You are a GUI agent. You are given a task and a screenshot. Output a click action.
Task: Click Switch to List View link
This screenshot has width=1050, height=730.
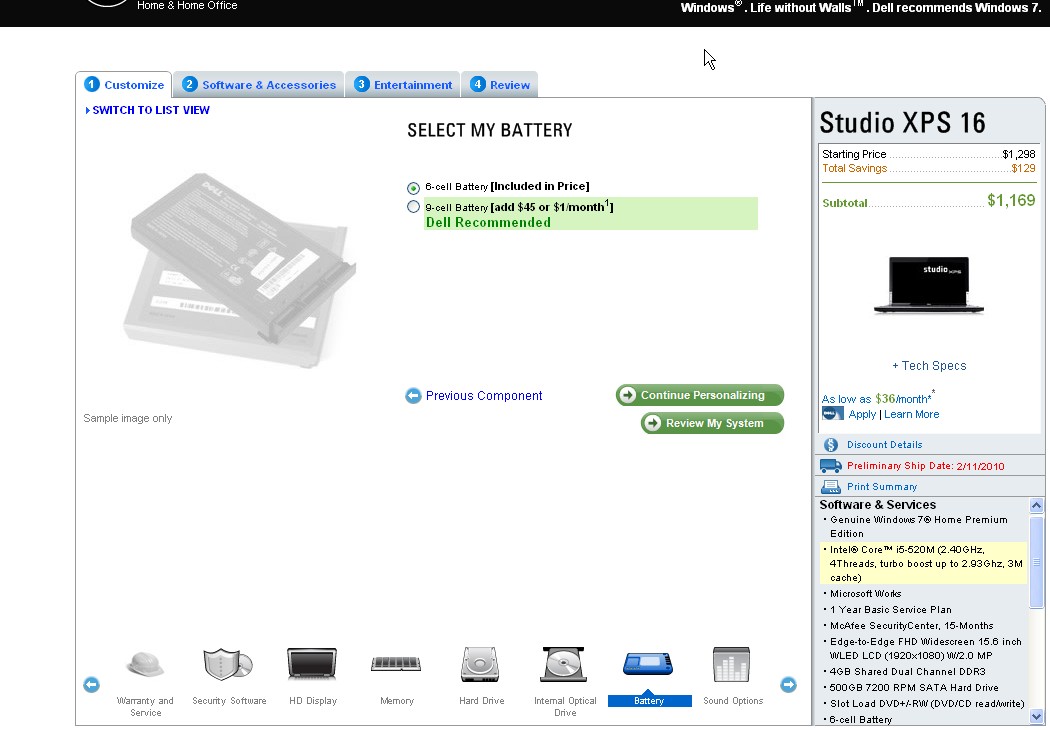(147, 110)
